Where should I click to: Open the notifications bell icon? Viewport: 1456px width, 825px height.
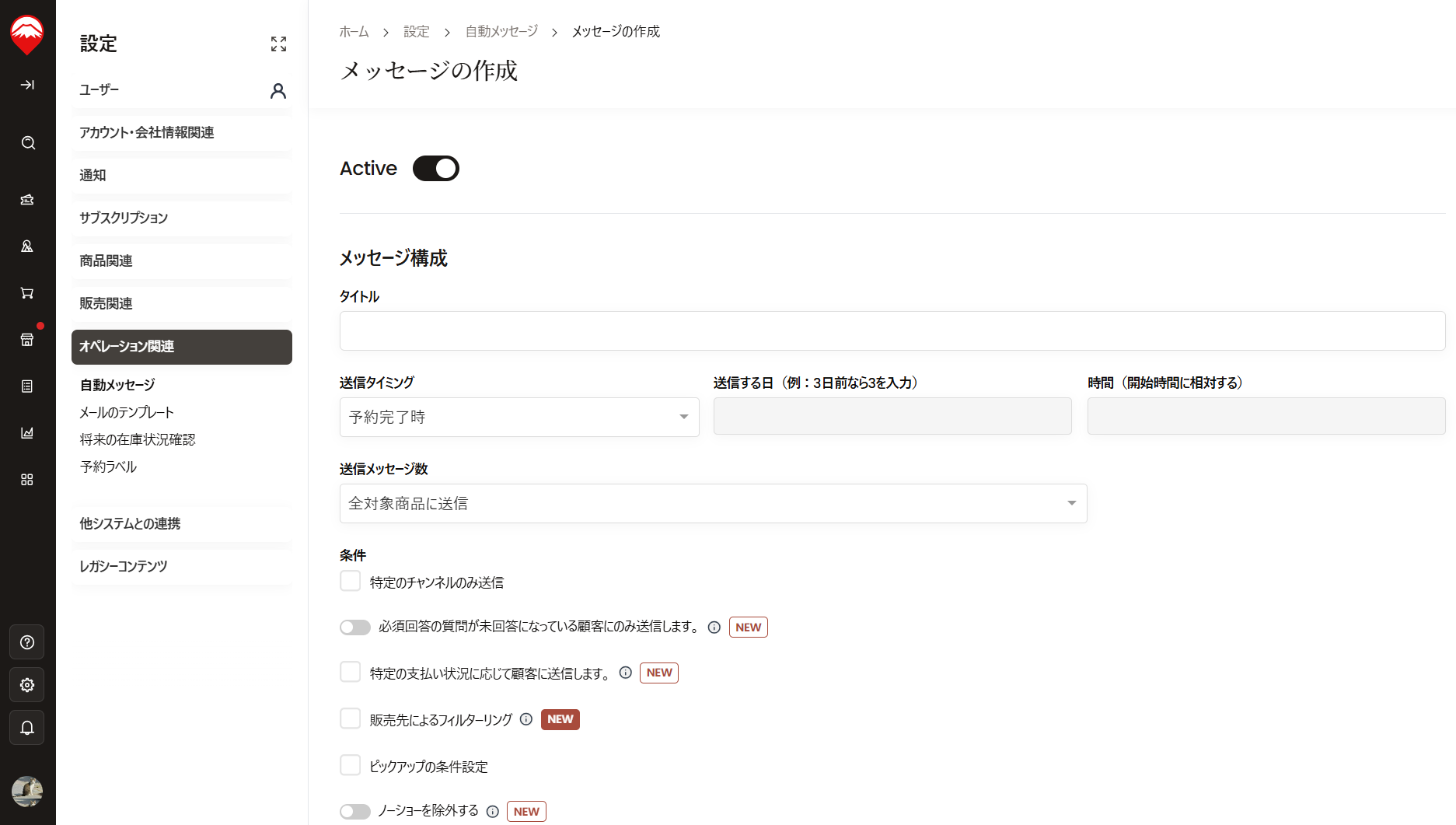click(x=27, y=728)
